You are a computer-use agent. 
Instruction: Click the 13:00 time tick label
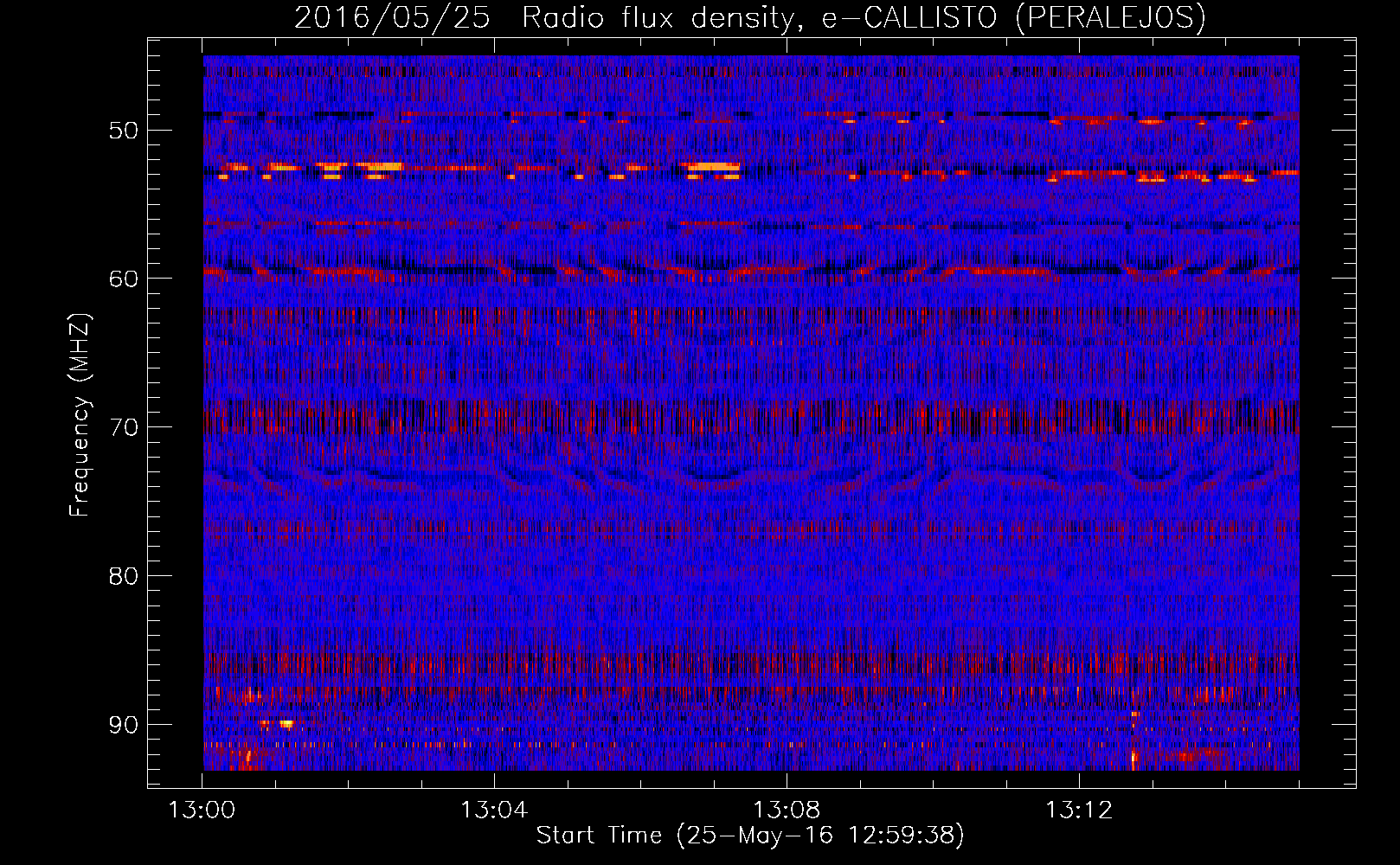pyautogui.click(x=202, y=811)
